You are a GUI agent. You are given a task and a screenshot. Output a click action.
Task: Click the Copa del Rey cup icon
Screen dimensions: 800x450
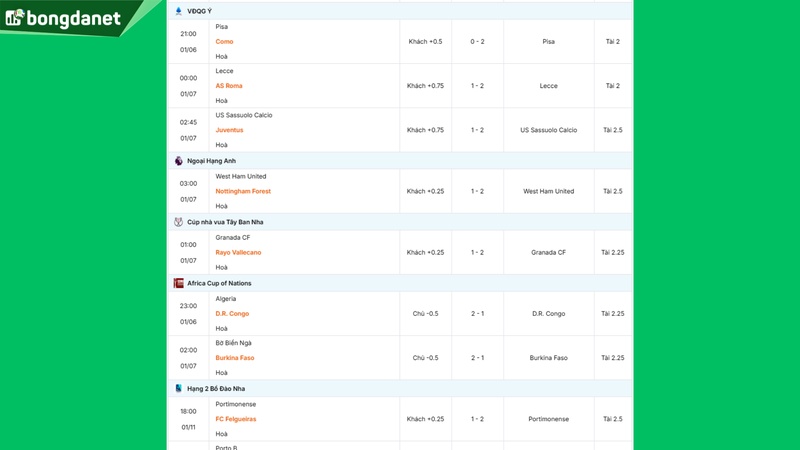[x=178, y=222]
